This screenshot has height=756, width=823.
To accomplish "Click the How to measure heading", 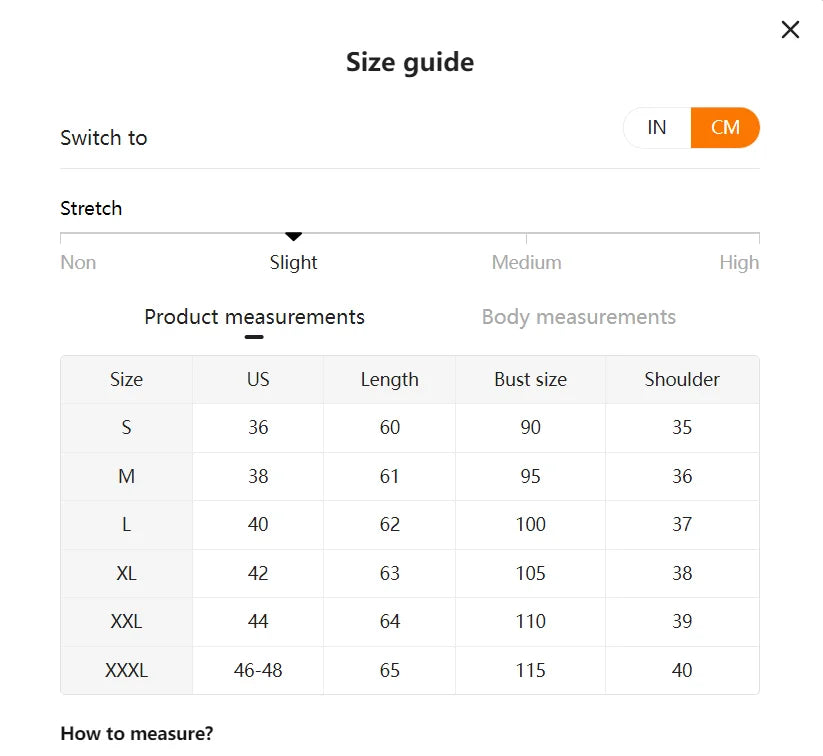I will [x=136, y=733].
